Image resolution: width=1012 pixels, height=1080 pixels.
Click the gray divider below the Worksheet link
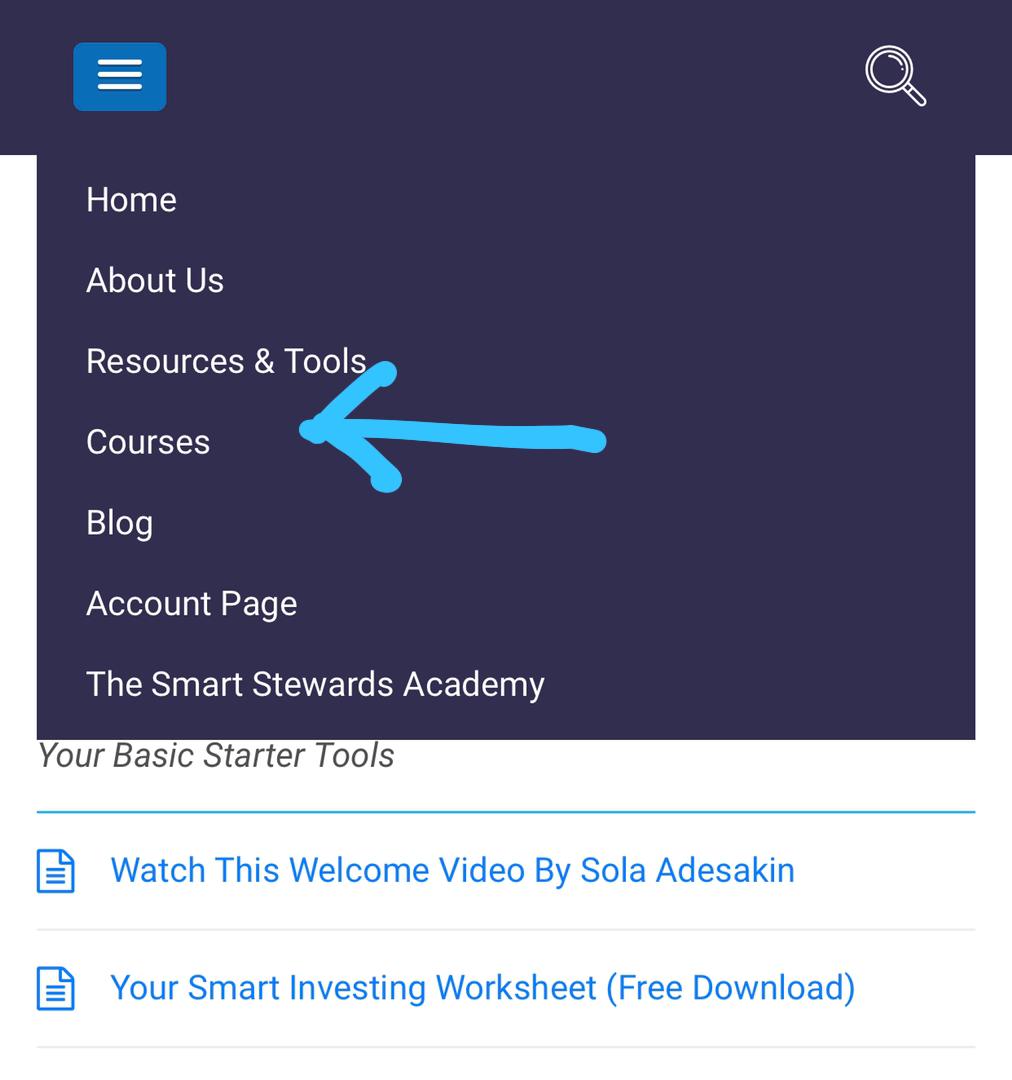click(x=506, y=1047)
